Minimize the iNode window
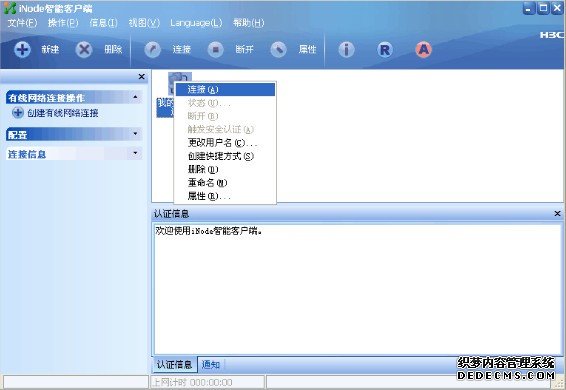Viewport: 566px width, 390px height. click(x=529, y=8)
